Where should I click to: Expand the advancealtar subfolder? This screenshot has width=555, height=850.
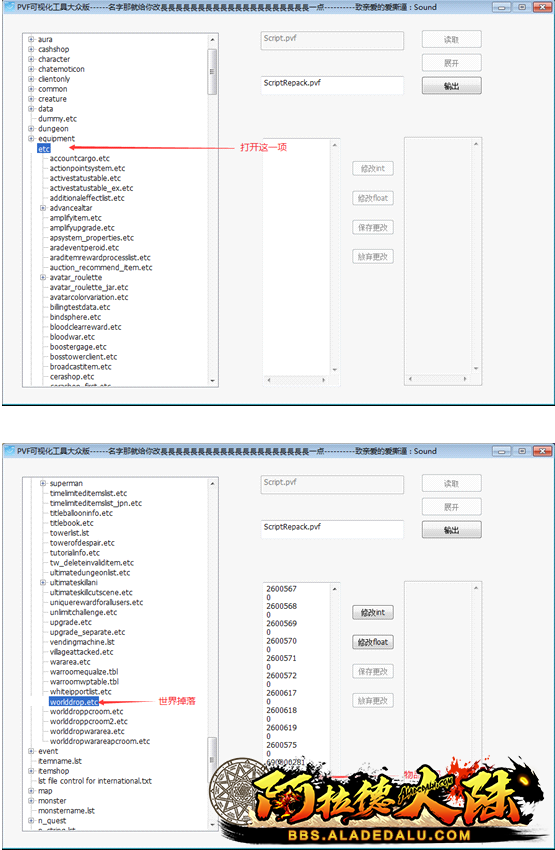click(x=43, y=208)
